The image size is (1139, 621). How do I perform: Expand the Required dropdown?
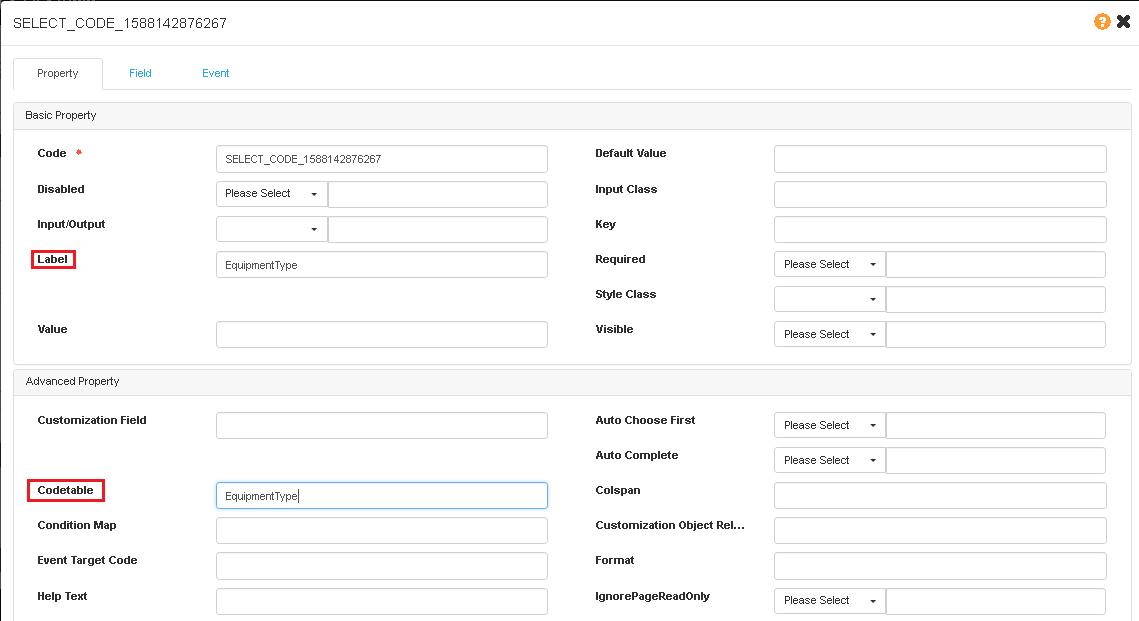click(829, 265)
